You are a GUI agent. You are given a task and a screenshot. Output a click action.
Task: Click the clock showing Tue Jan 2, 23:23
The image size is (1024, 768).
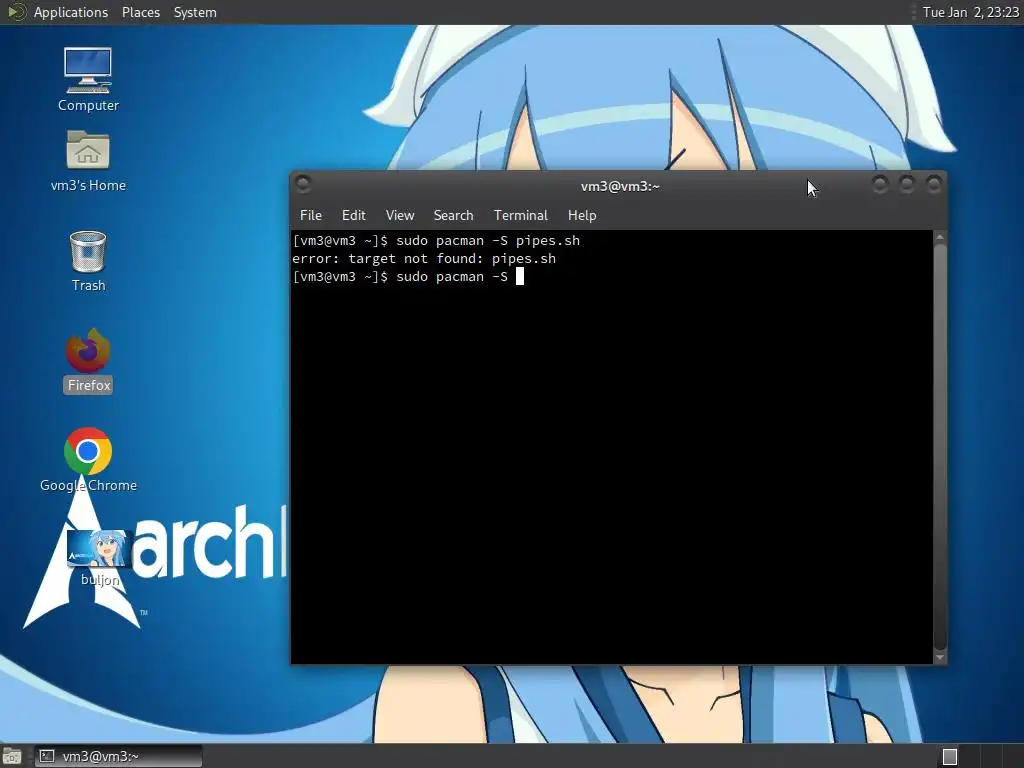tap(970, 12)
